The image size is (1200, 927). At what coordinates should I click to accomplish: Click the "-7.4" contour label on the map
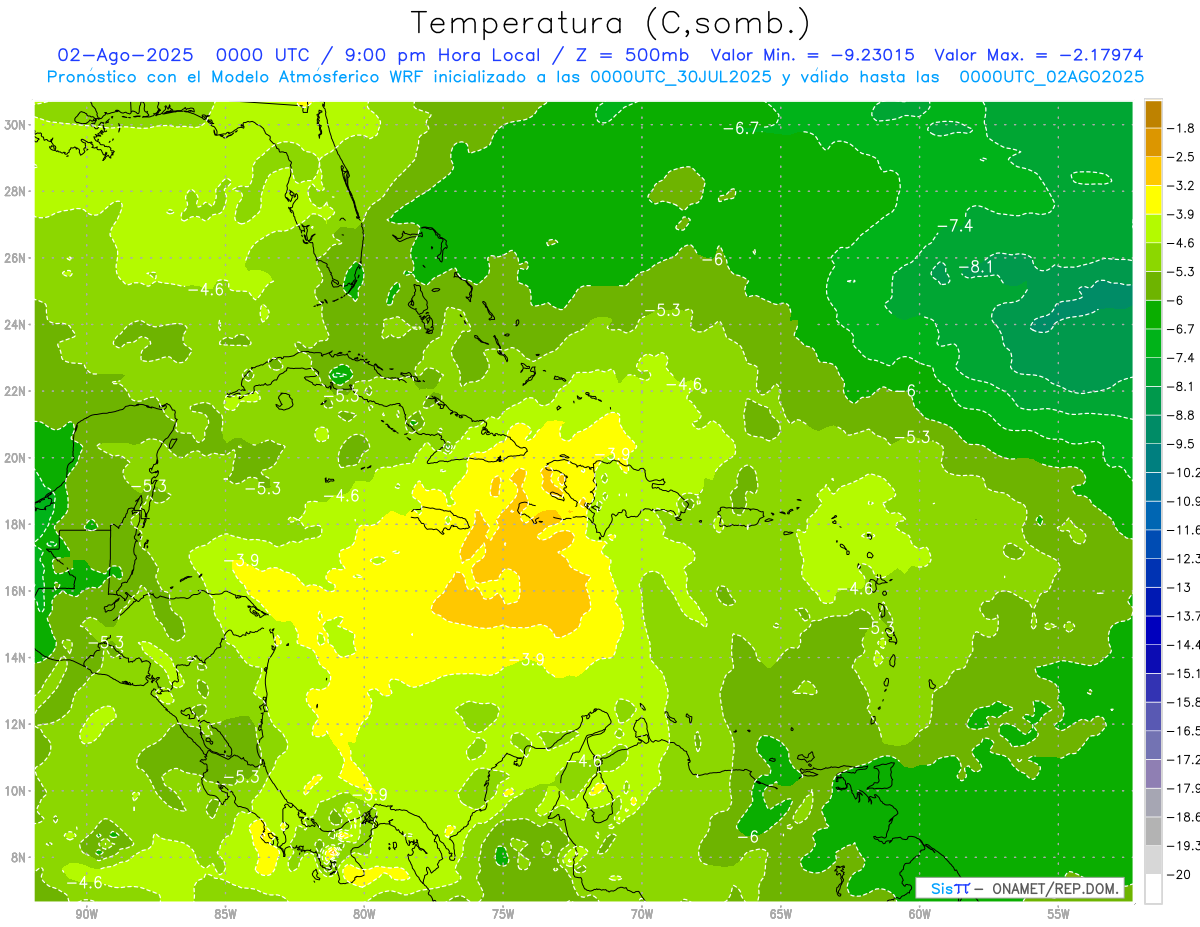pyautogui.click(x=955, y=225)
